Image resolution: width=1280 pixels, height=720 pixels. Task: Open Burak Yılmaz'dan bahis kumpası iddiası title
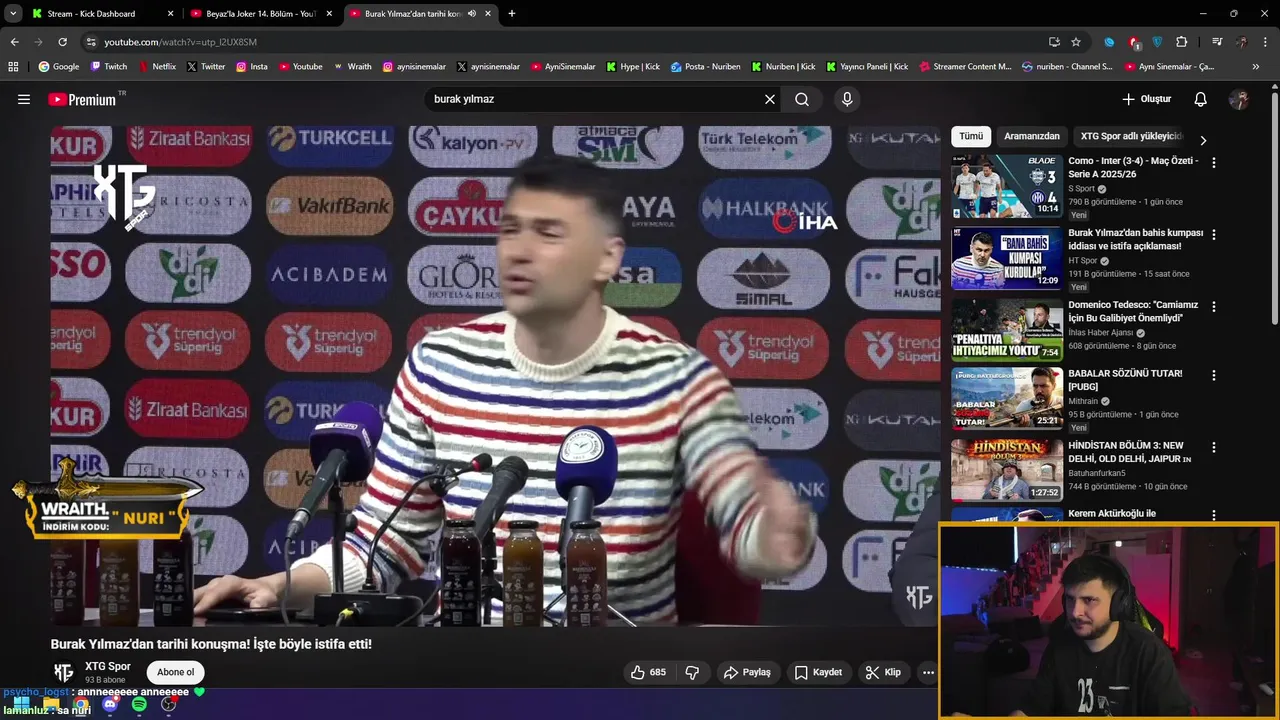click(1136, 239)
